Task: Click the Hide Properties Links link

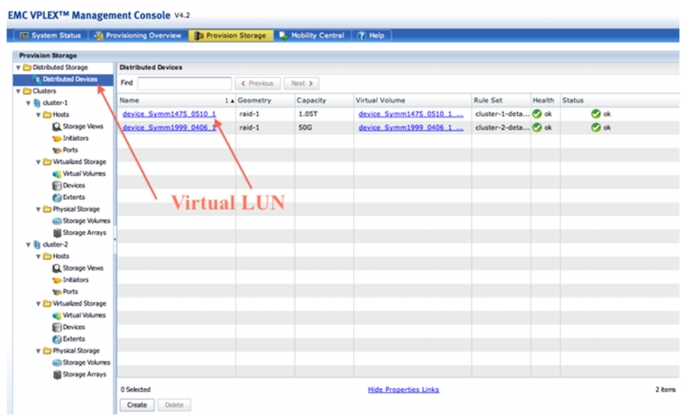Action: tap(403, 389)
